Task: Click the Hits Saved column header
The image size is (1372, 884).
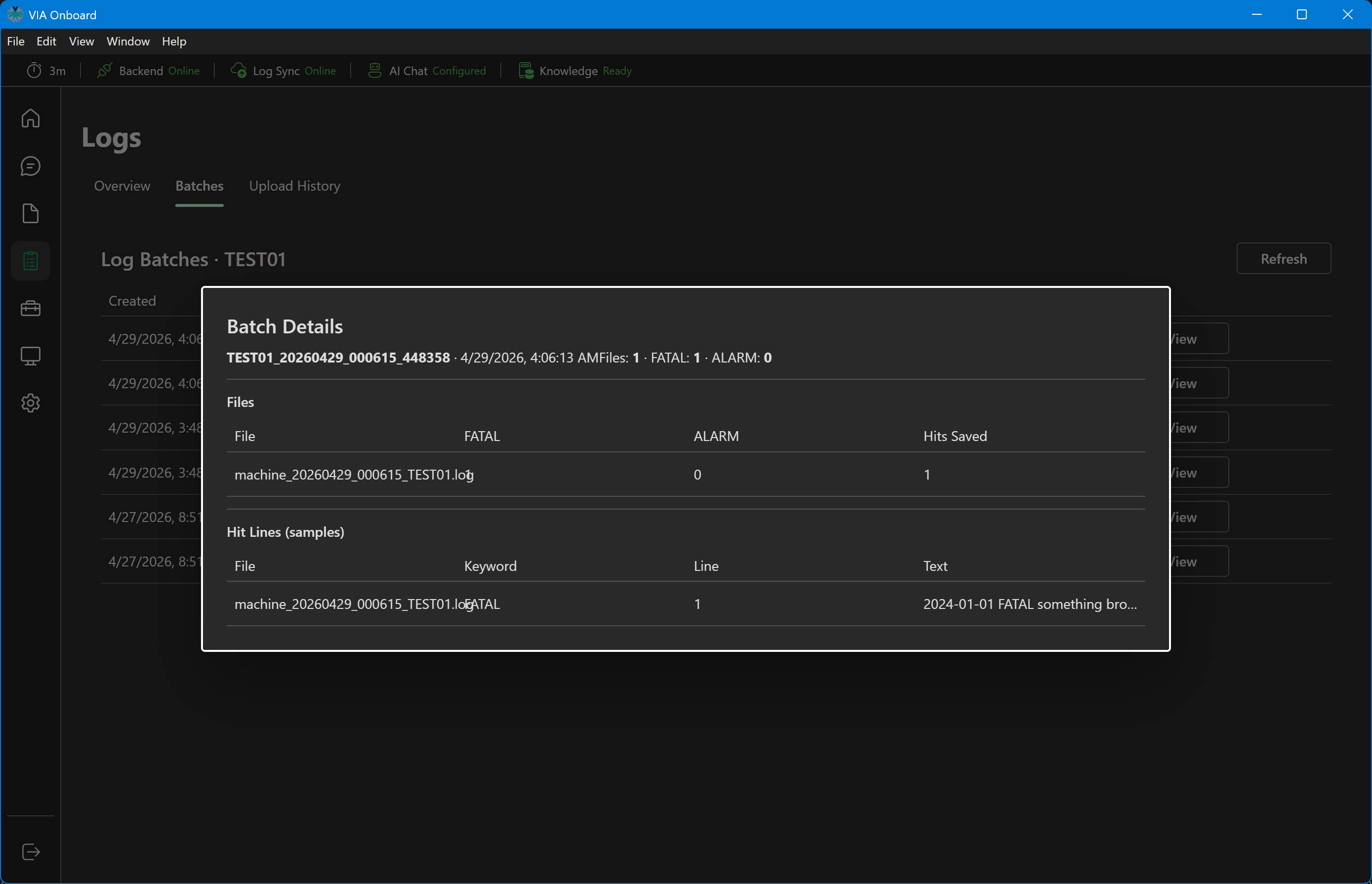Action: [x=955, y=436]
